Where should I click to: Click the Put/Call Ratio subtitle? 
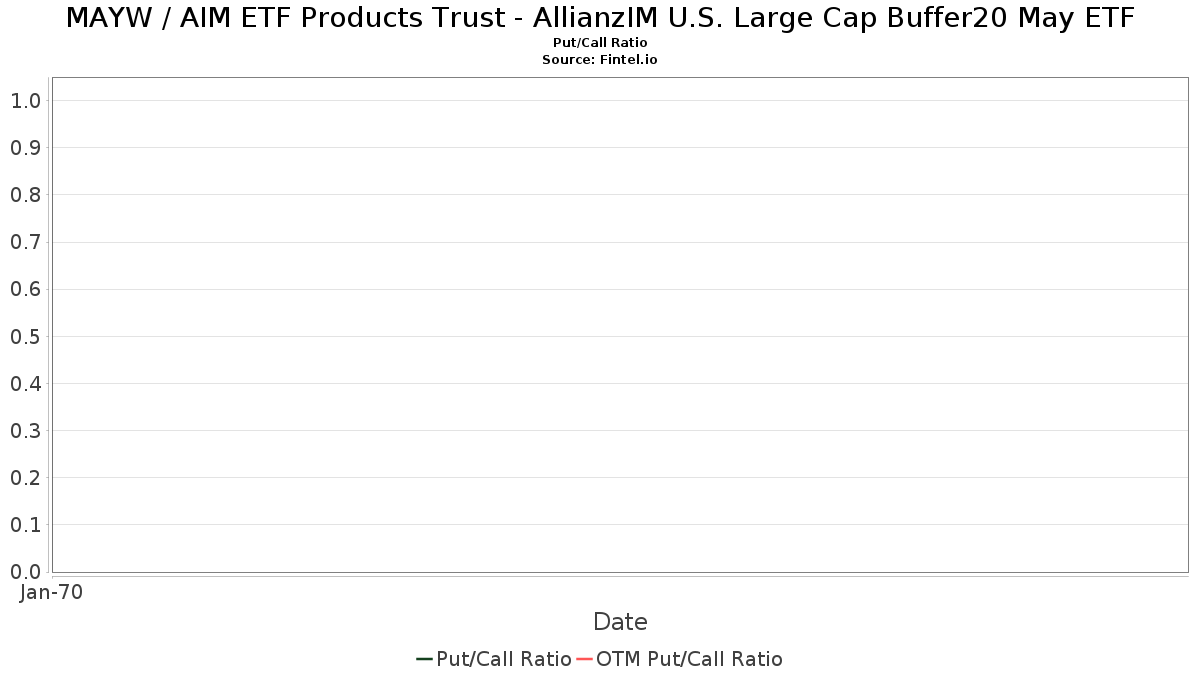pyautogui.click(x=600, y=43)
